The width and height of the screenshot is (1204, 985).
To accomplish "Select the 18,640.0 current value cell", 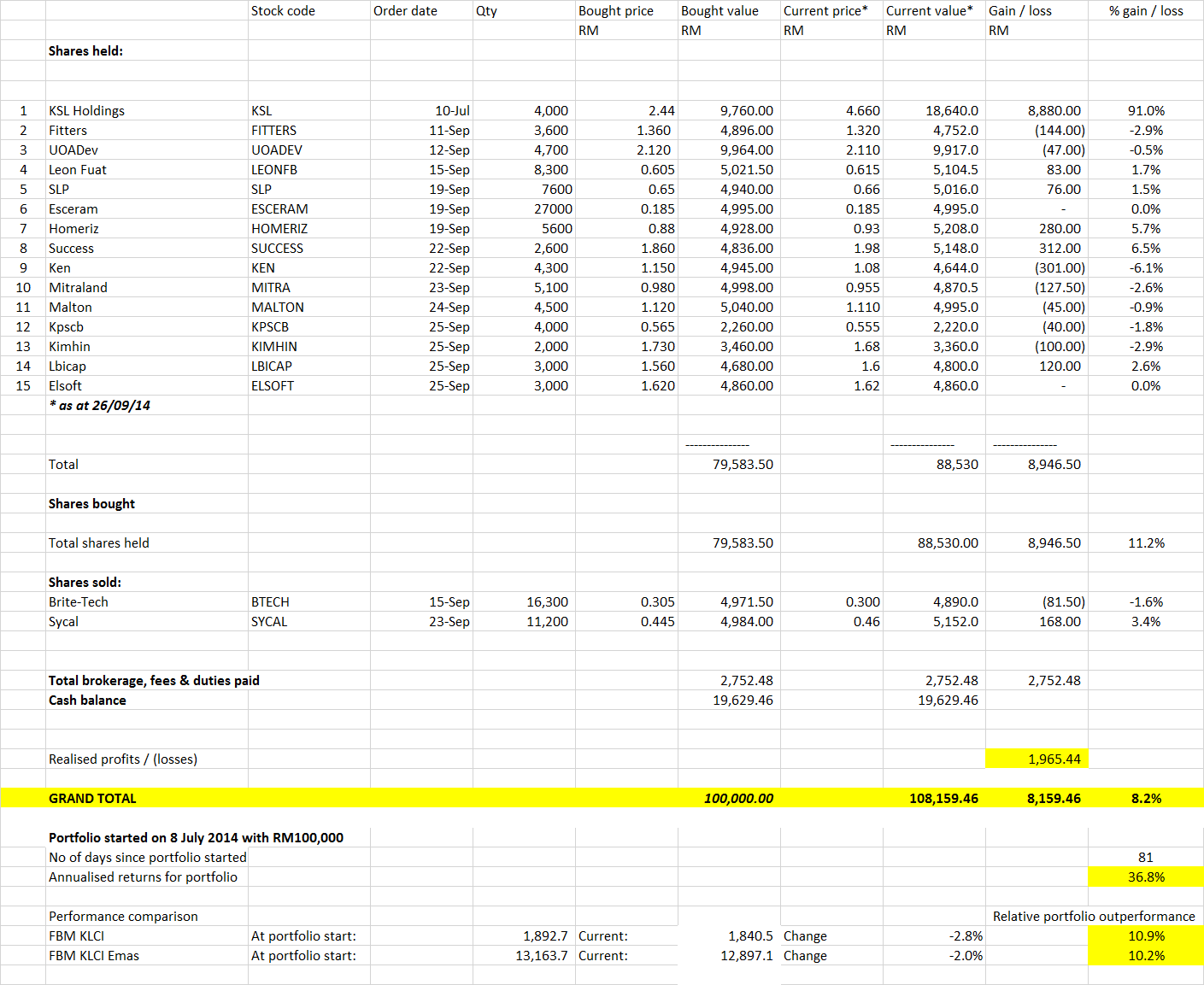I will (934, 110).
